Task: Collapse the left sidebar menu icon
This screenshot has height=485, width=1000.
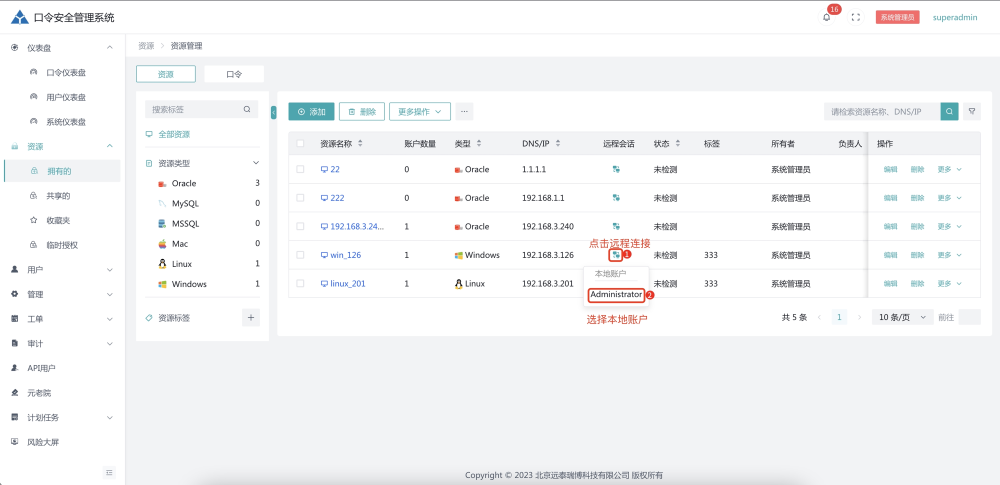Action: tap(109, 472)
